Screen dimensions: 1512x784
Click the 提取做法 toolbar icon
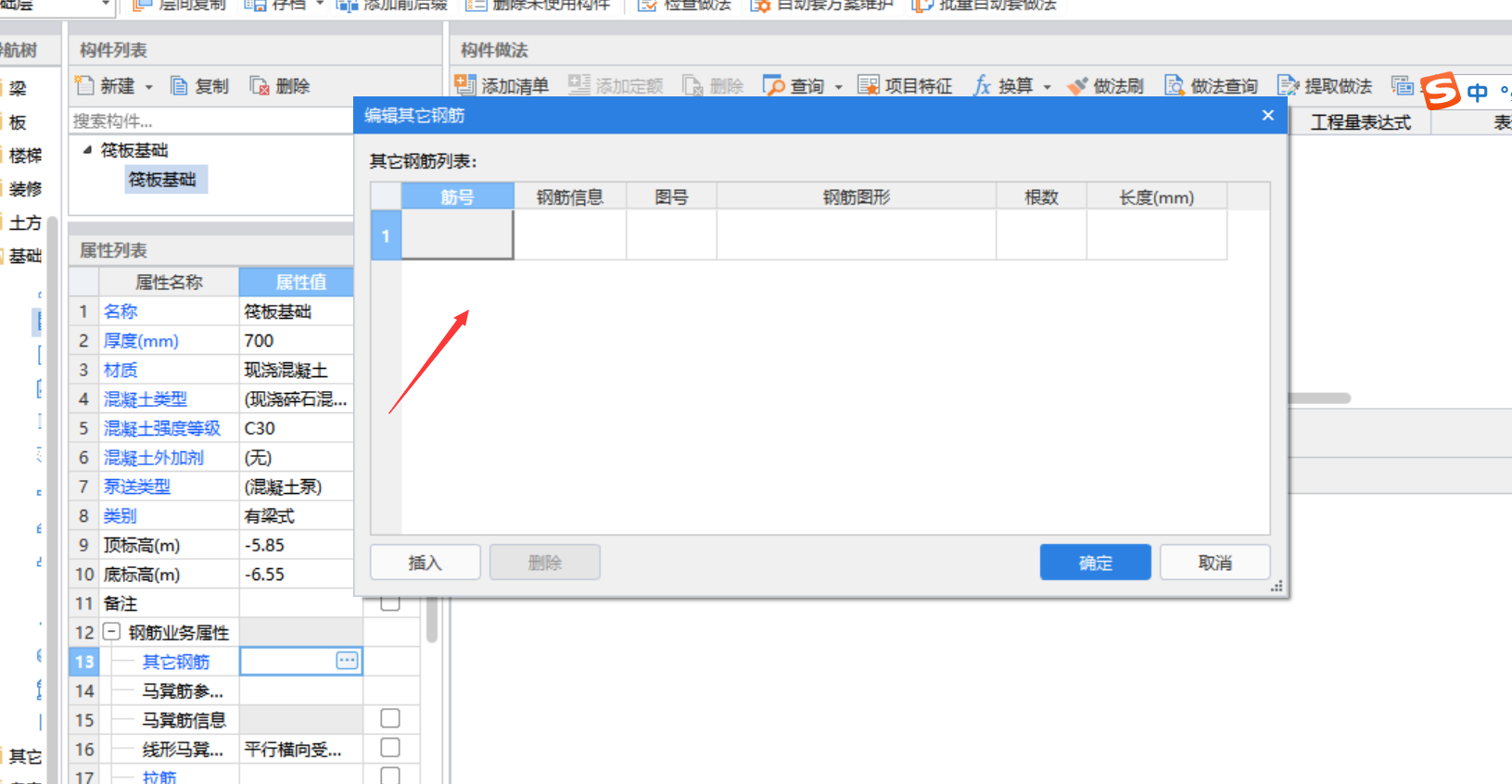[x=1289, y=85]
